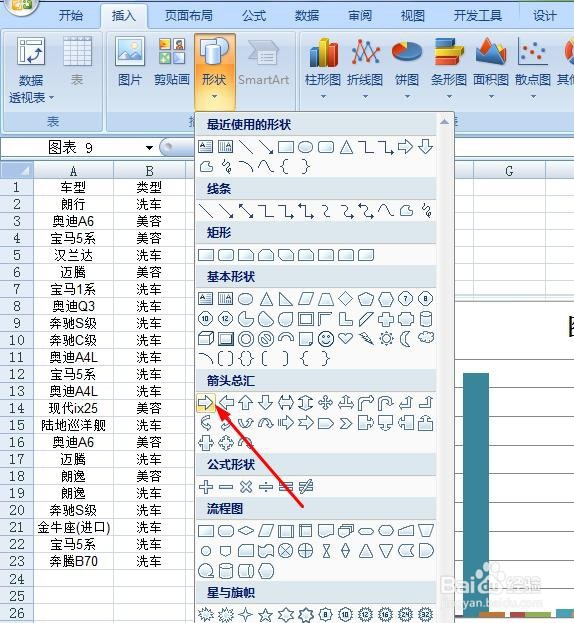Viewport: 574px width, 623px height.
Task: Select column G header
Action: pyautogui.click(x=509, y=171)
